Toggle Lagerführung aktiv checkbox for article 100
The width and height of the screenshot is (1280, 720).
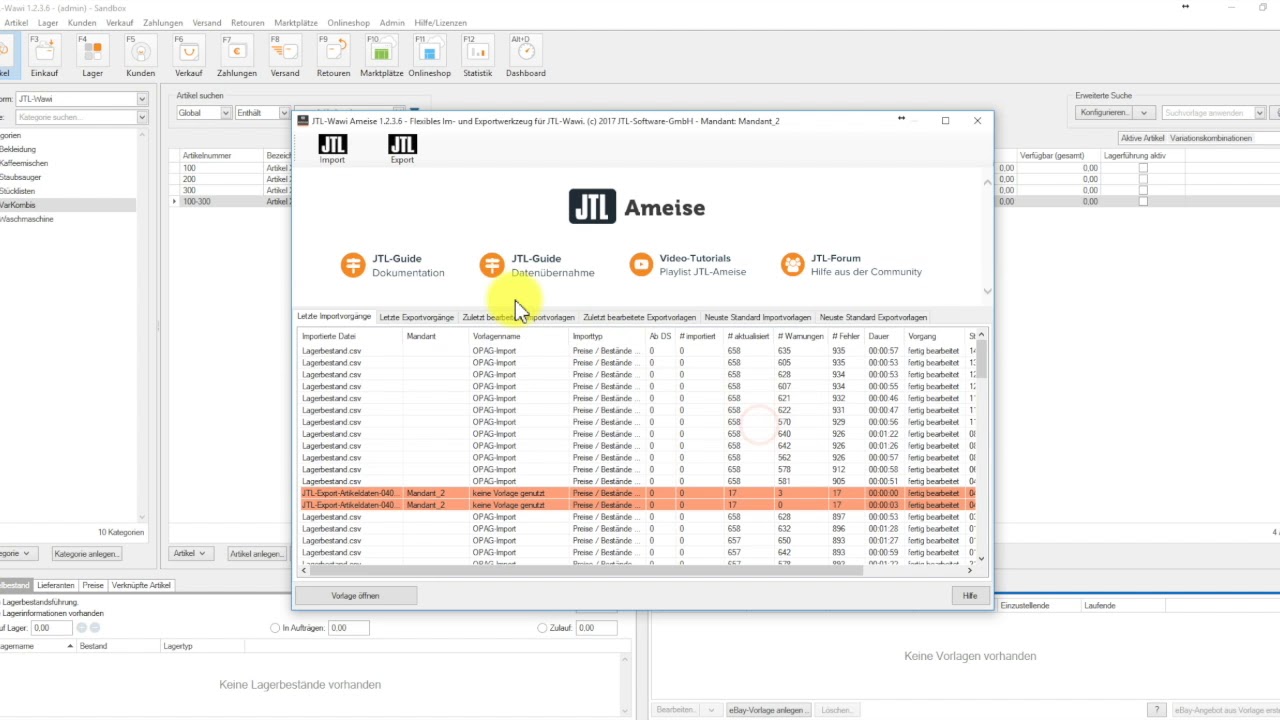[x=1143, y=168]
